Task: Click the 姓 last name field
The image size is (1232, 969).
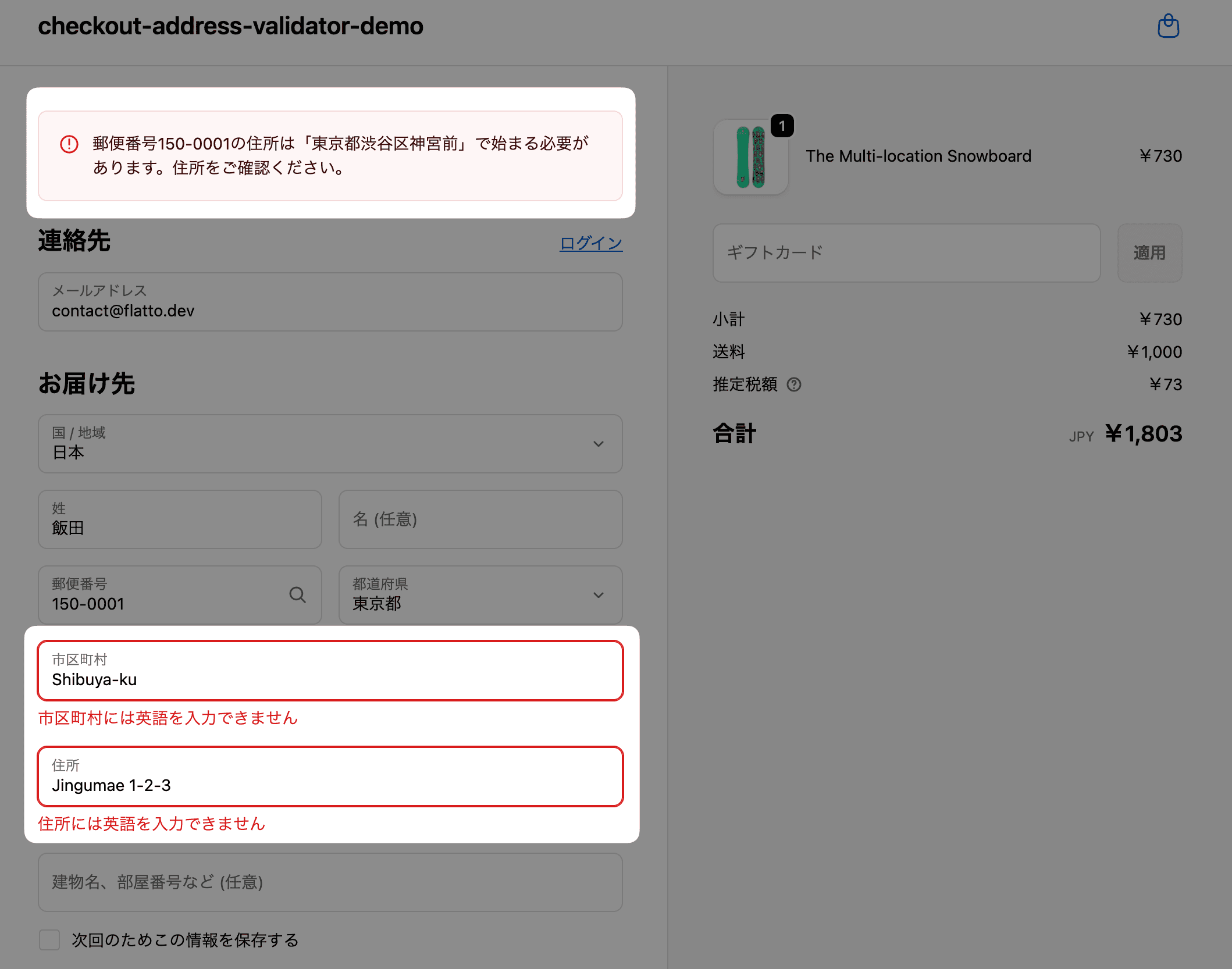Action: 180,519
